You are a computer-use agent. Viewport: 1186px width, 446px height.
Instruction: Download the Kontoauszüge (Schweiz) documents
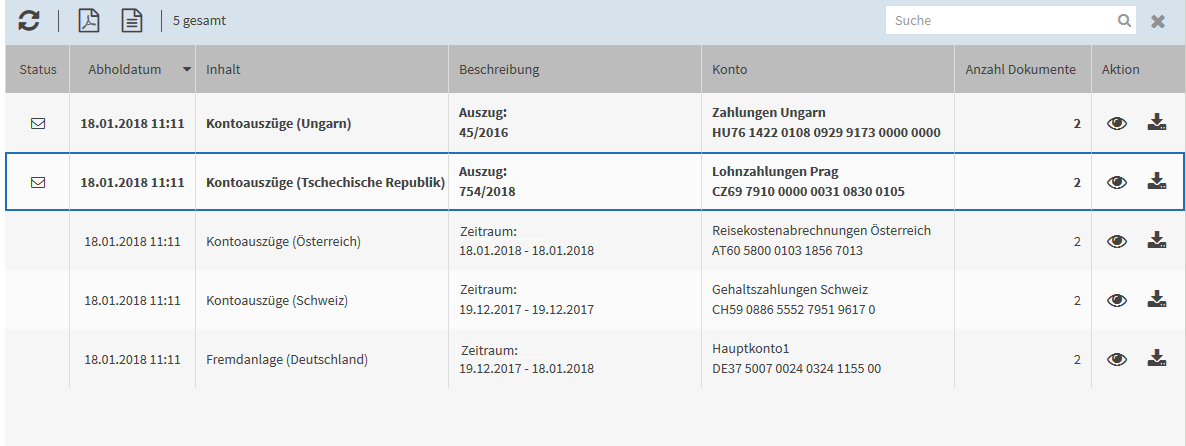click(x=1157, y=299)
